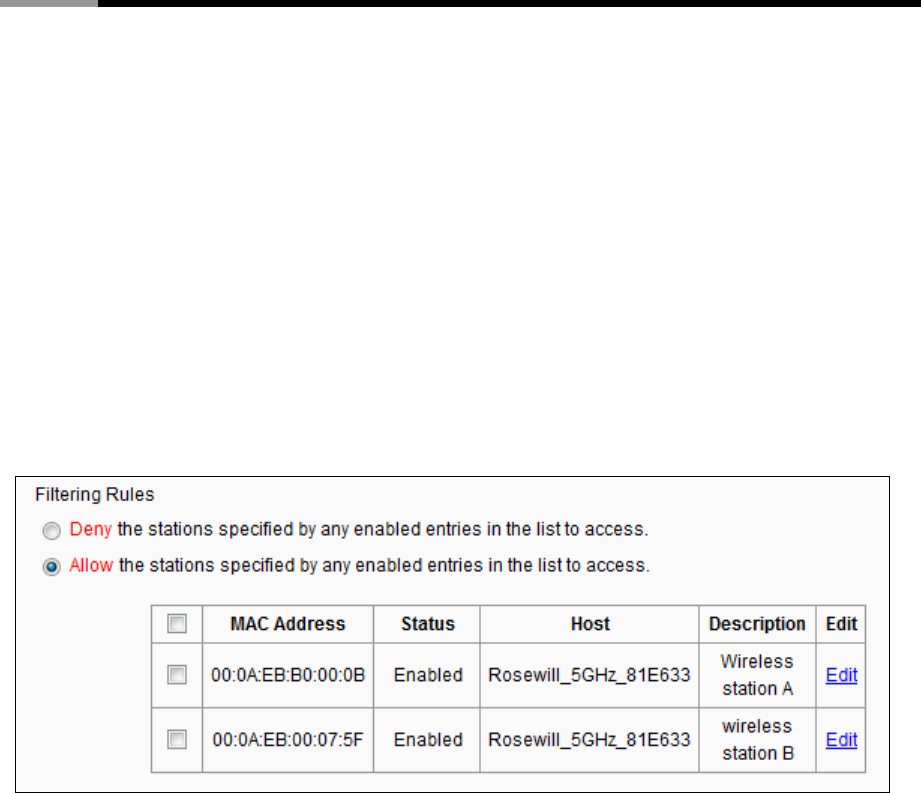Click Enabled status of station B row
This screenshot has height=793, width=921.
pos(428,740)
